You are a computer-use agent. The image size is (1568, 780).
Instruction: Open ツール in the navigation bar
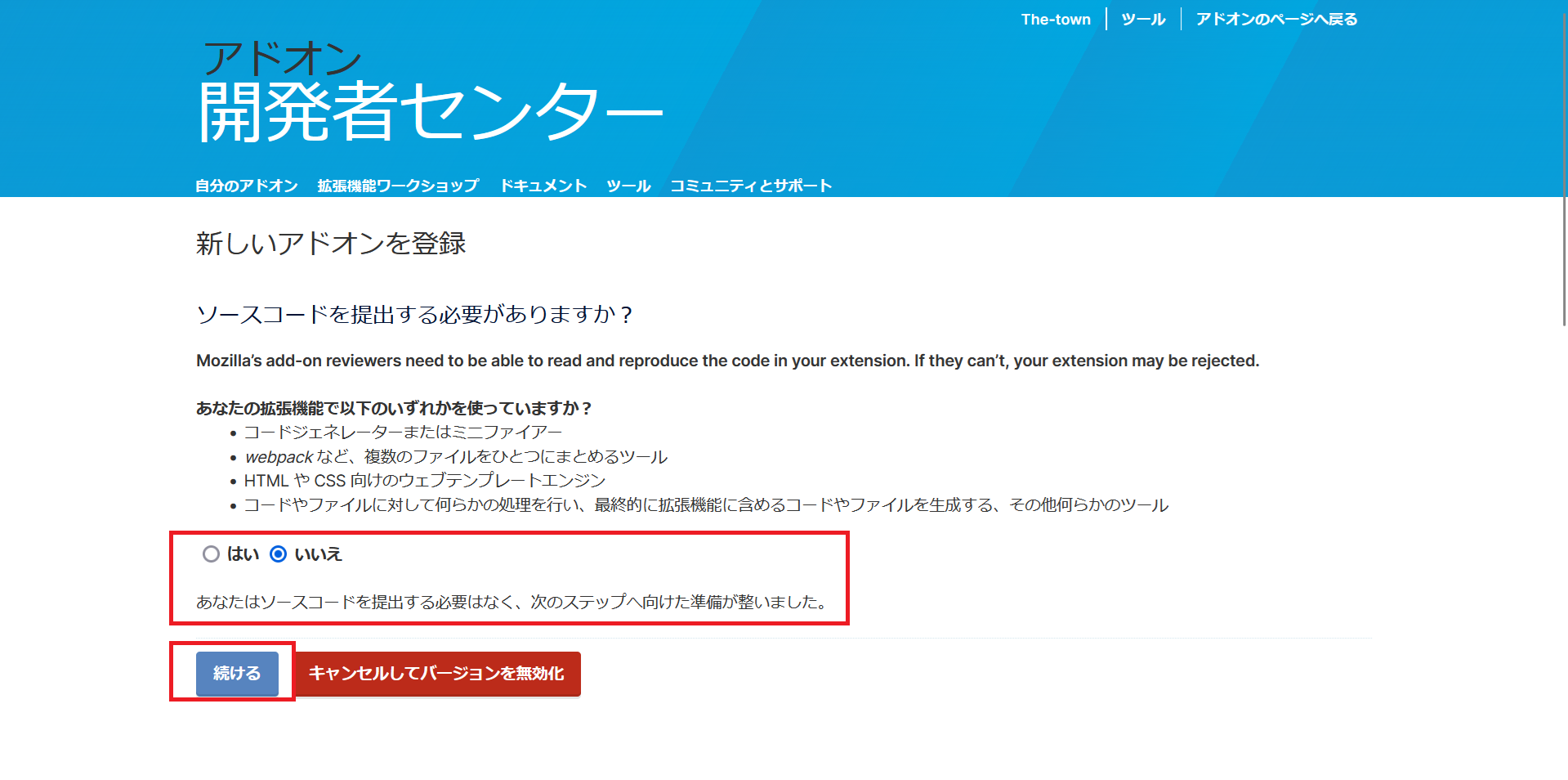tap(628, 185)
